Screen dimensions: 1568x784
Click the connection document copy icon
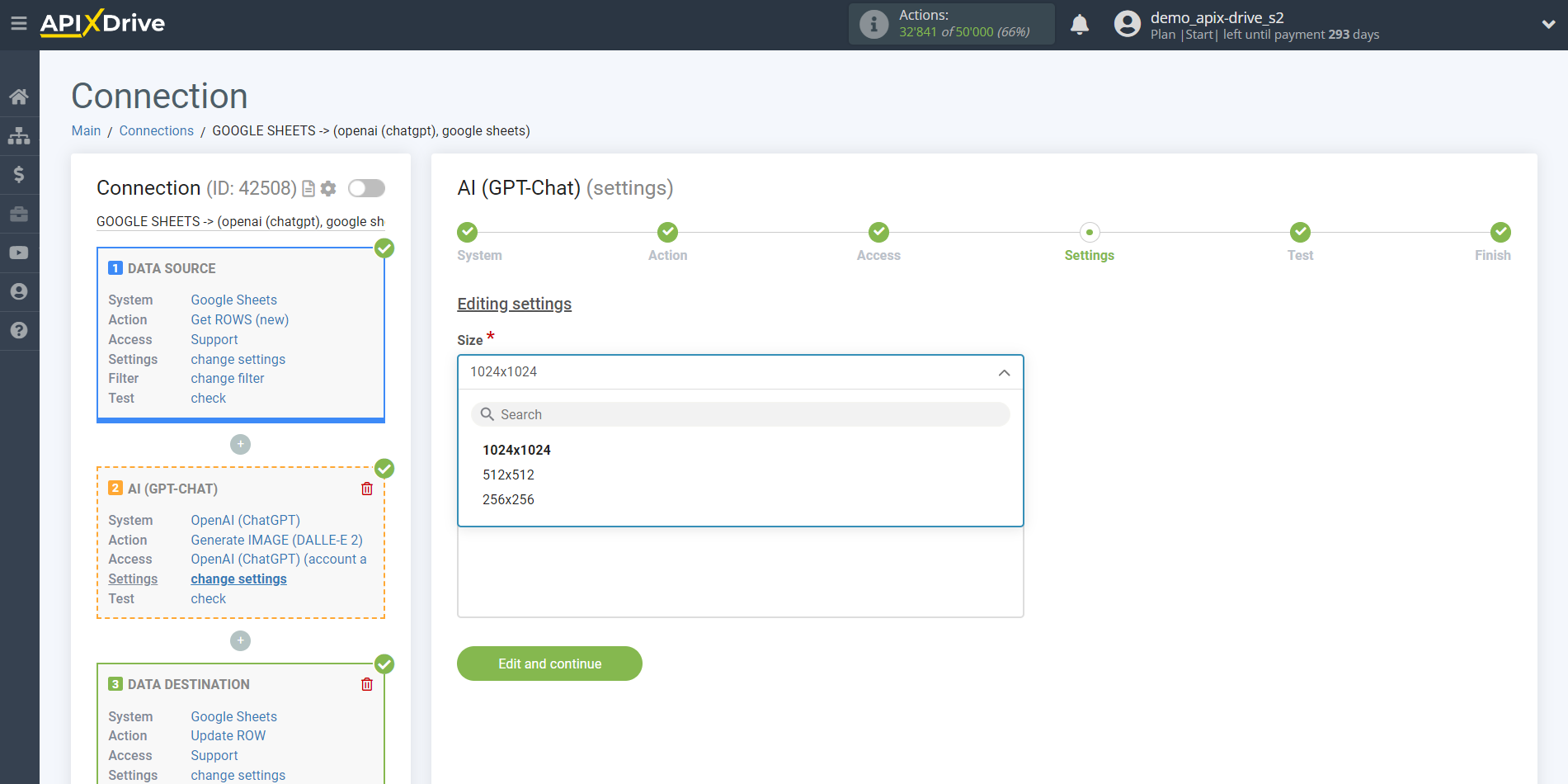(x=308, y=189)
